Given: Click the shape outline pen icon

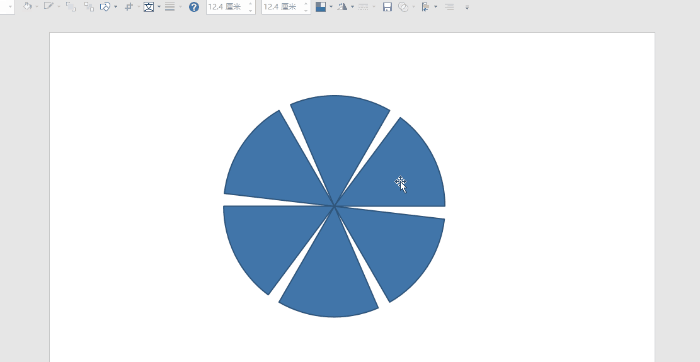Looking at the screenshot, I should tap(48, 7).
